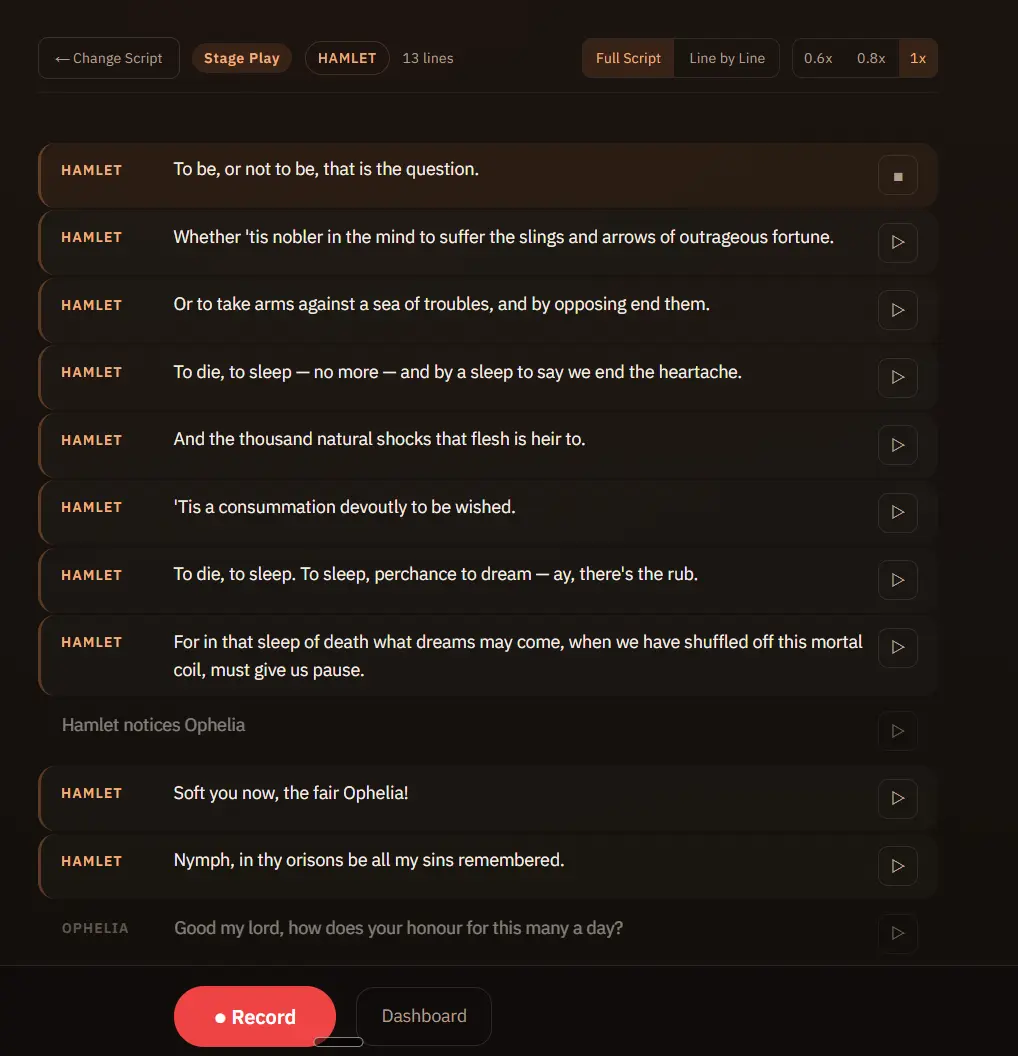Screen dimensions: 1018x1056
Task: Open the Dashboard
Action: [423, 1016]
